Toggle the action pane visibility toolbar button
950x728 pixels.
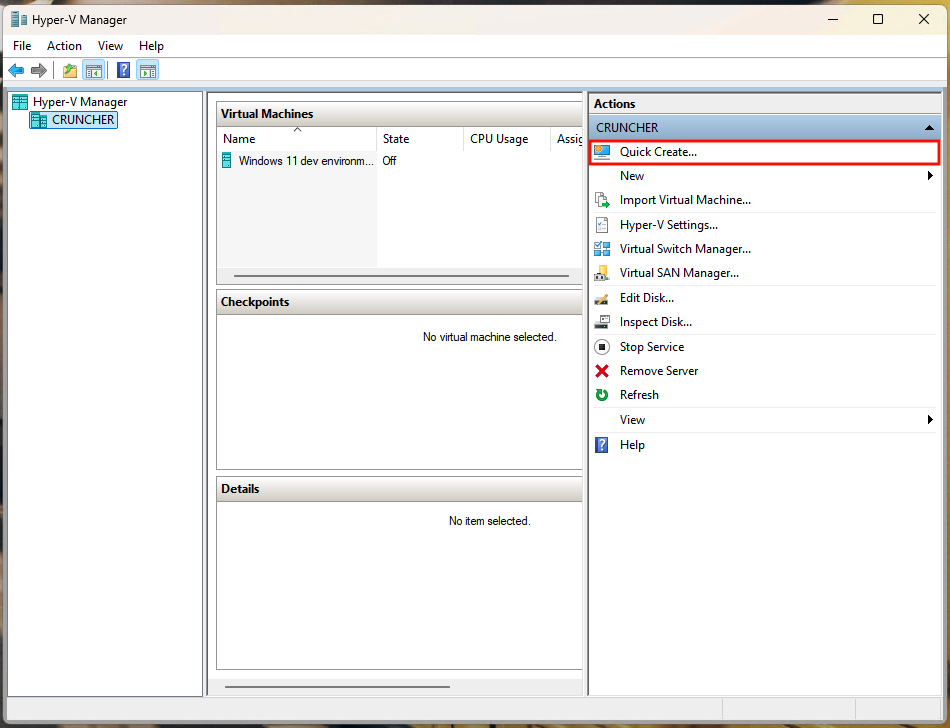147,70
